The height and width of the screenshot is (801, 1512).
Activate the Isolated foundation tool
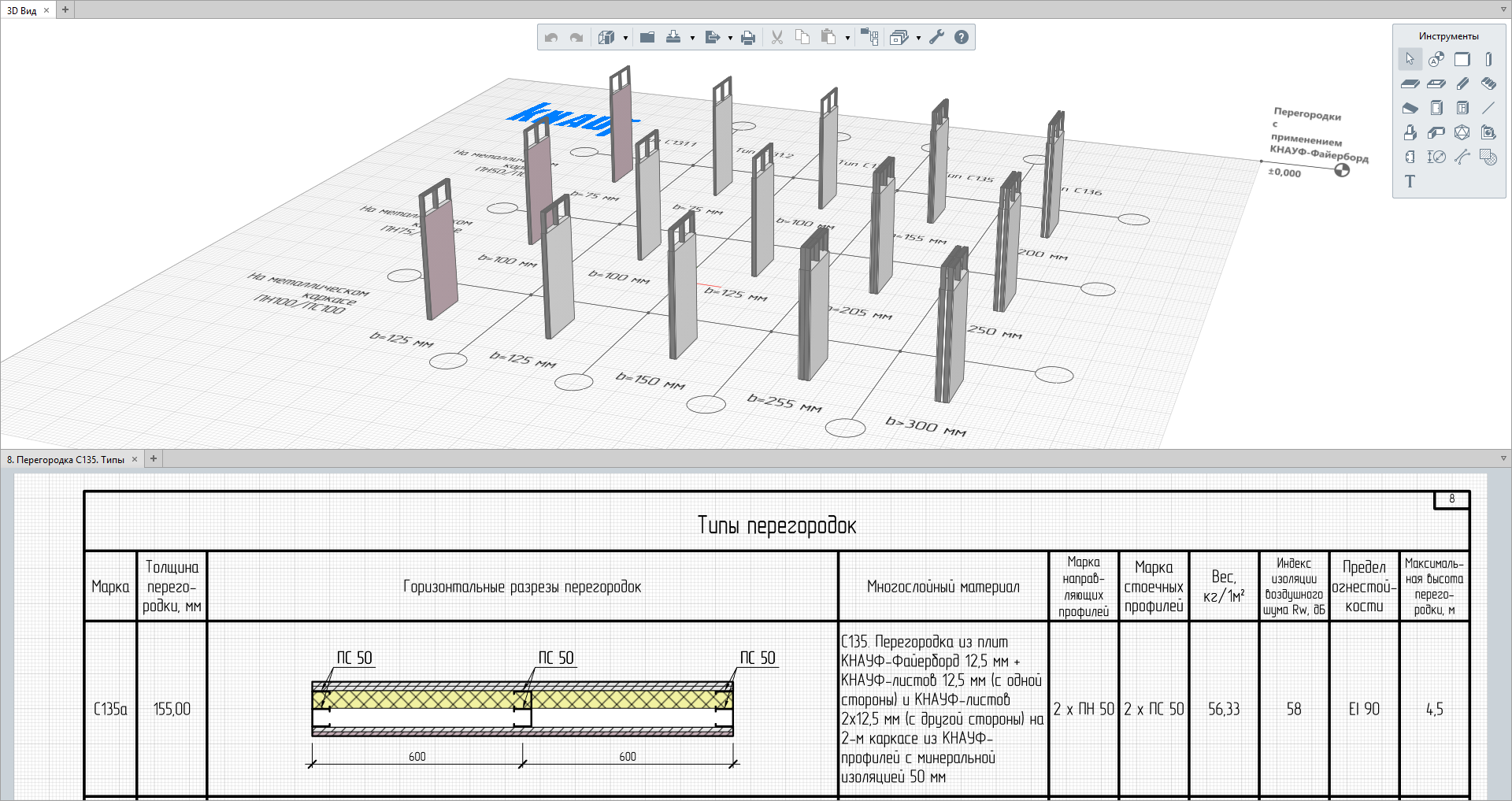click(1410, 132)
